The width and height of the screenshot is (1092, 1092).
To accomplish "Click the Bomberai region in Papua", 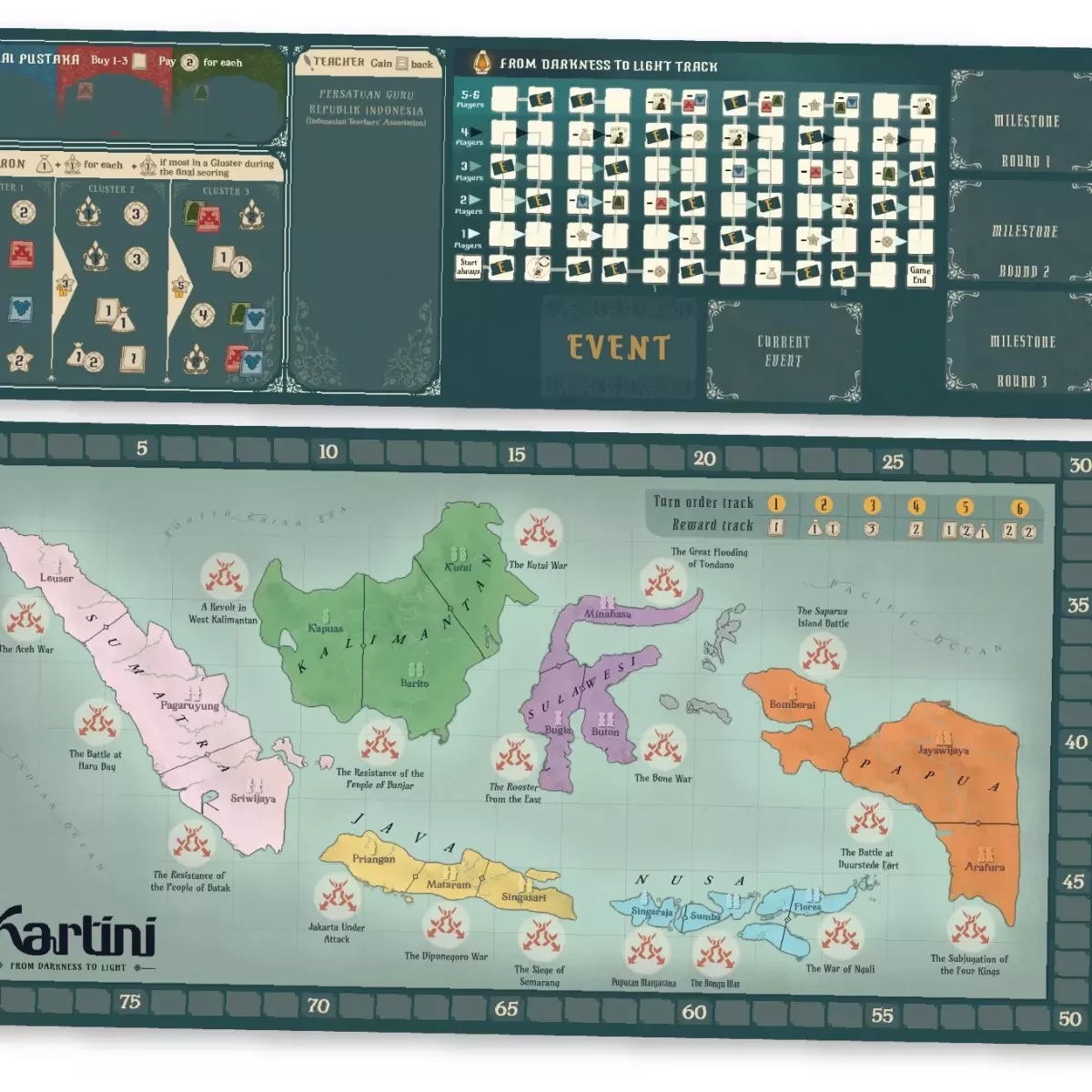I will coord(793,704).
